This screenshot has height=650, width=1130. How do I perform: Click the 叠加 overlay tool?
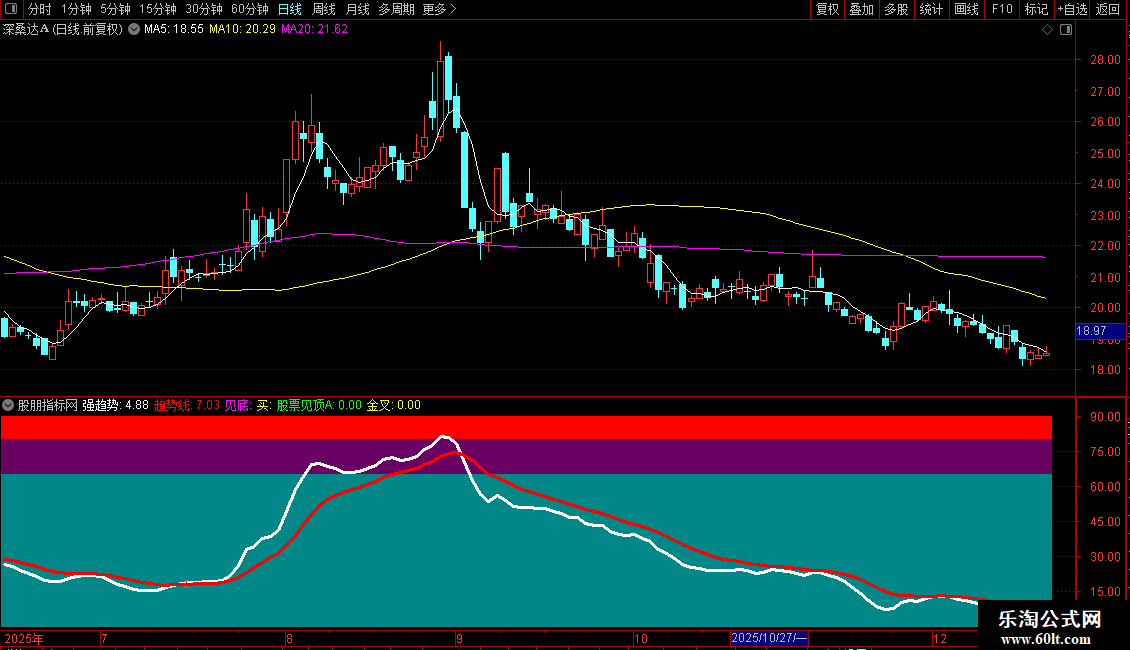[861, 9]
